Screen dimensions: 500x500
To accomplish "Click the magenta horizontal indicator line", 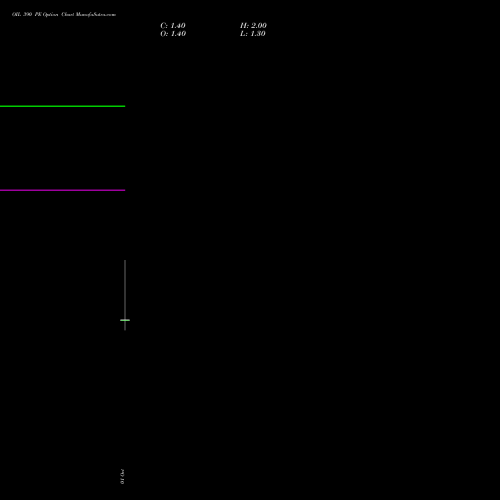I will (x=62, y=190).
